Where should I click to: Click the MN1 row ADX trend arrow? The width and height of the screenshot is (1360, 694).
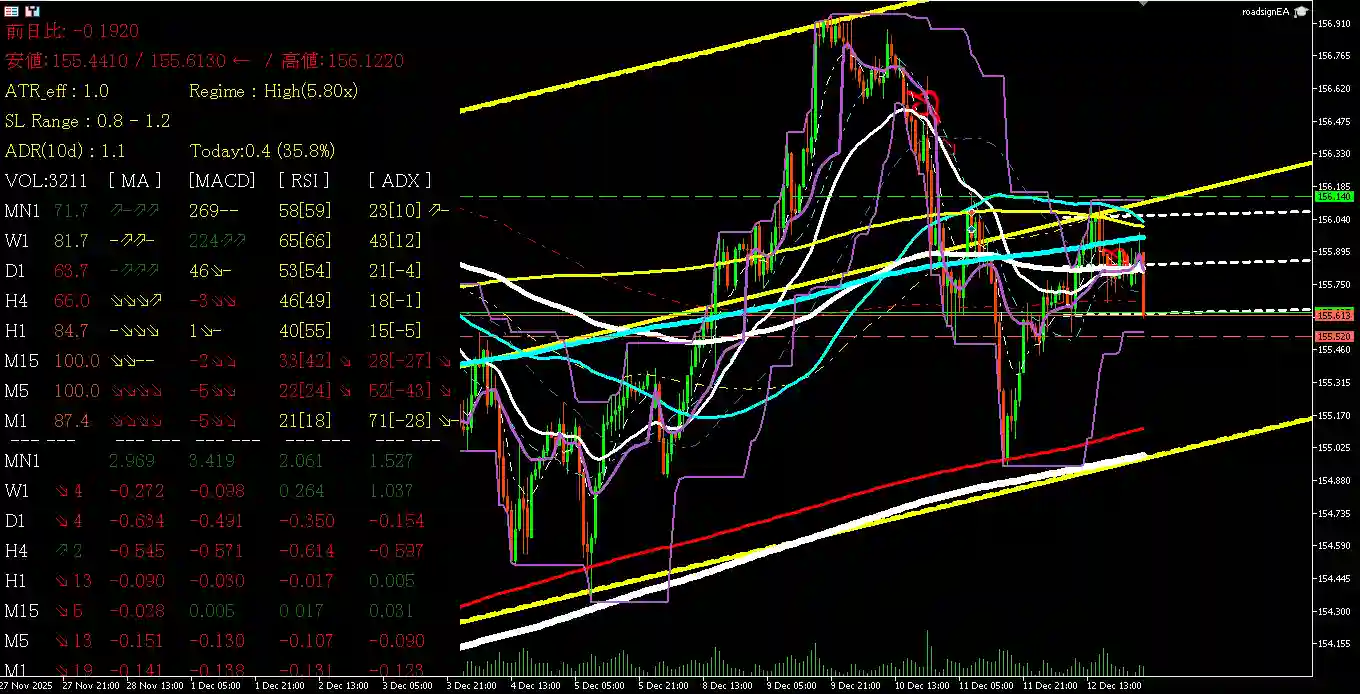point(440,210)
